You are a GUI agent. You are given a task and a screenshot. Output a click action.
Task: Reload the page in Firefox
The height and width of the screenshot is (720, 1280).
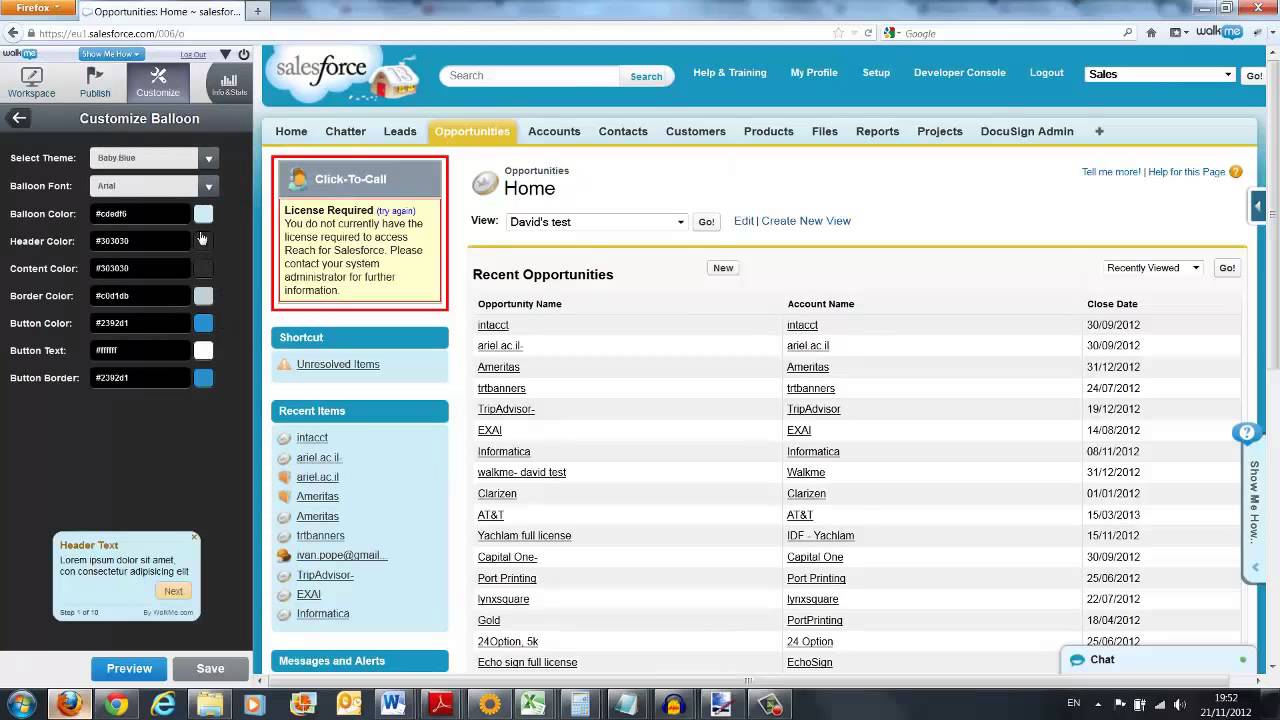[868, 33]
